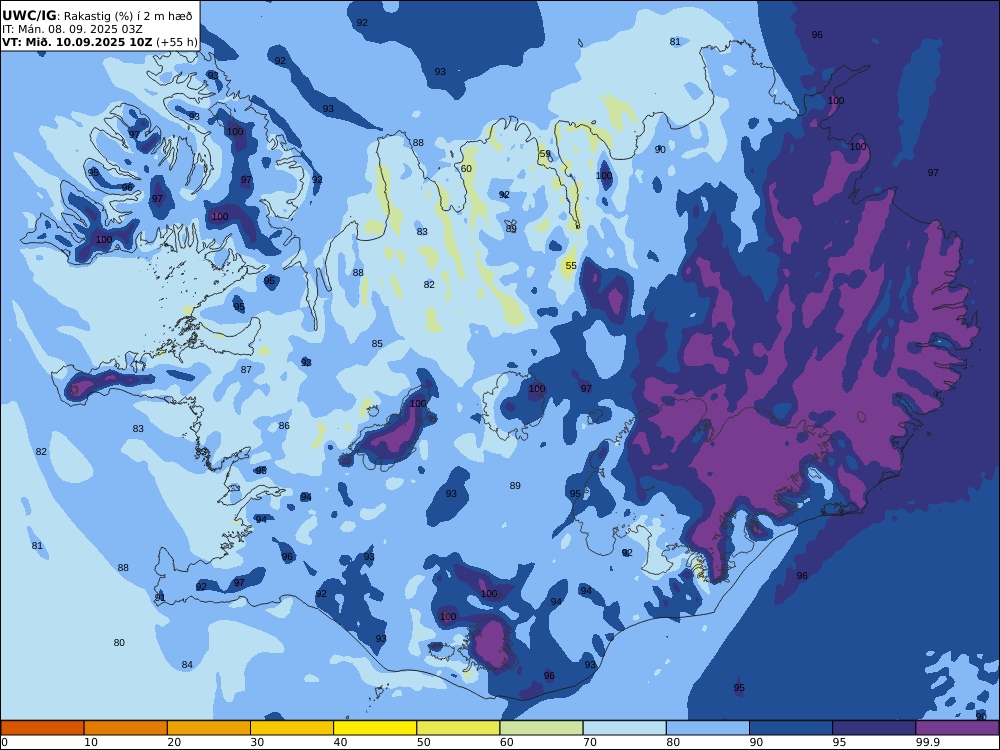1000x750 pixels.
Task: Click the 'IT: Mán. 08. 09. 2025 03Z' line
Action: [72, 29]
